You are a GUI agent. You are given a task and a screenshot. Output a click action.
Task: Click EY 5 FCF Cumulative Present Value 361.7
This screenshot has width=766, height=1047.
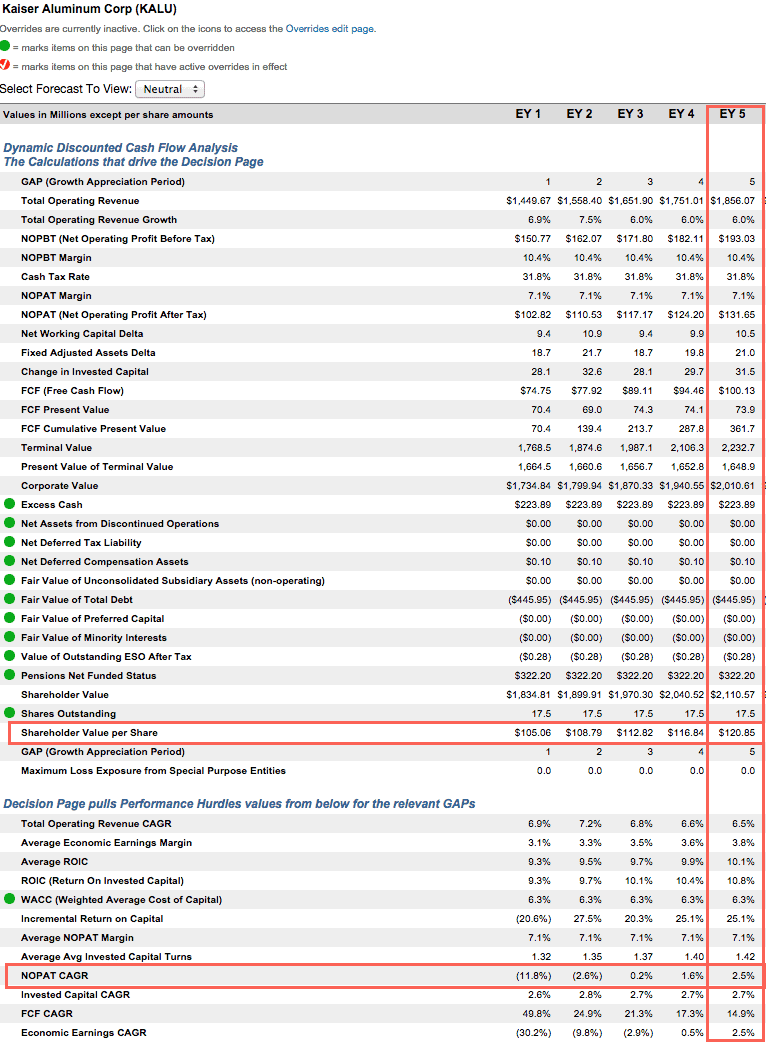(743, 429)
